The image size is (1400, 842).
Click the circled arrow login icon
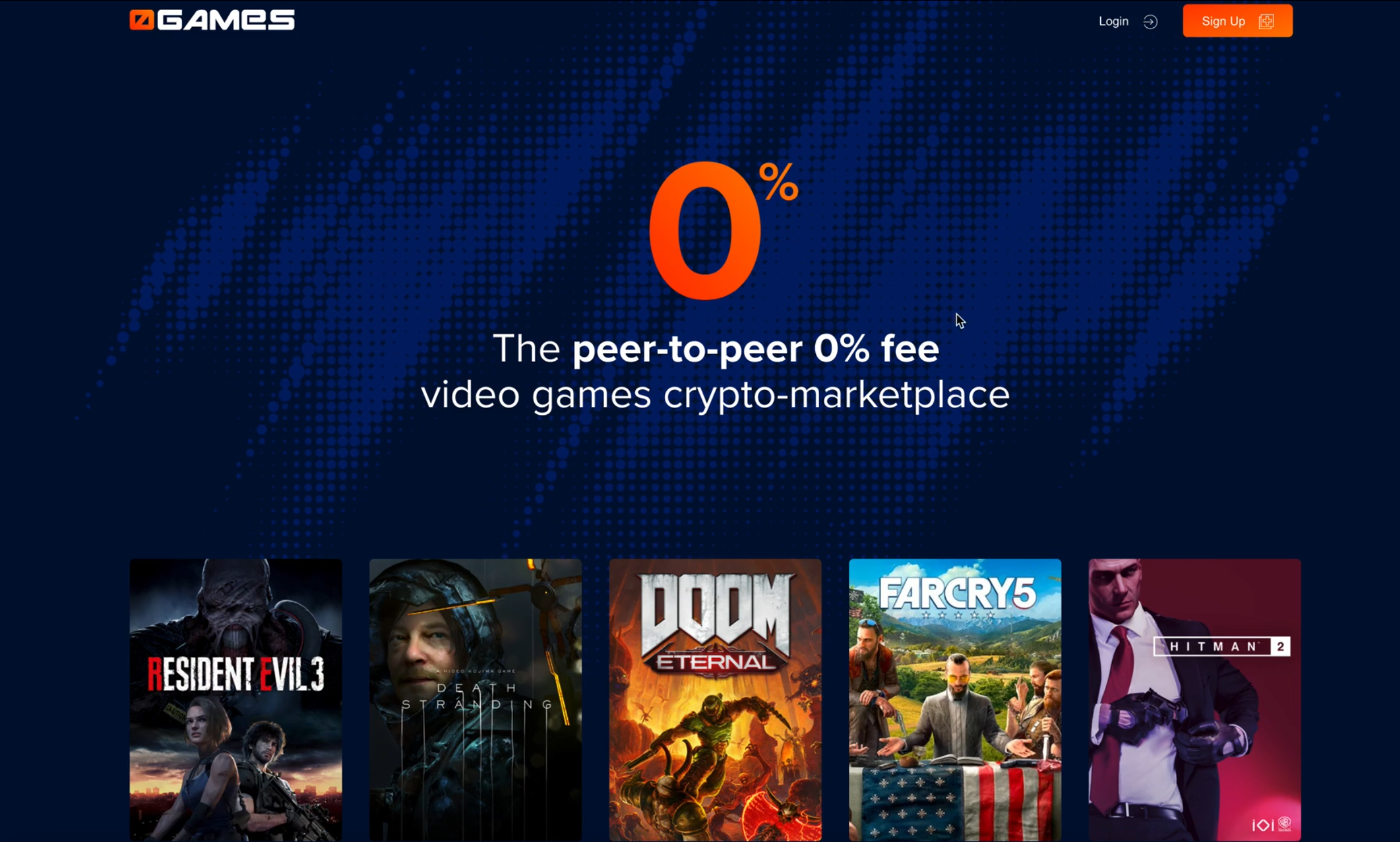[x=1150, y=22]
